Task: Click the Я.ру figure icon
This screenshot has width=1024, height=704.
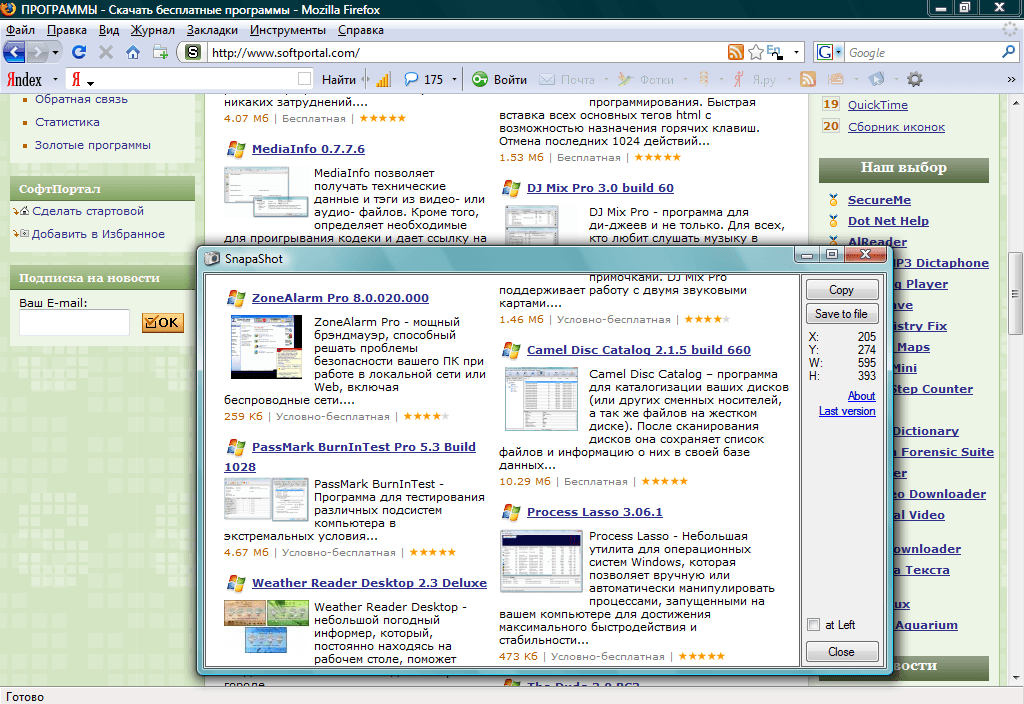Action: click(x=738, y=80)
